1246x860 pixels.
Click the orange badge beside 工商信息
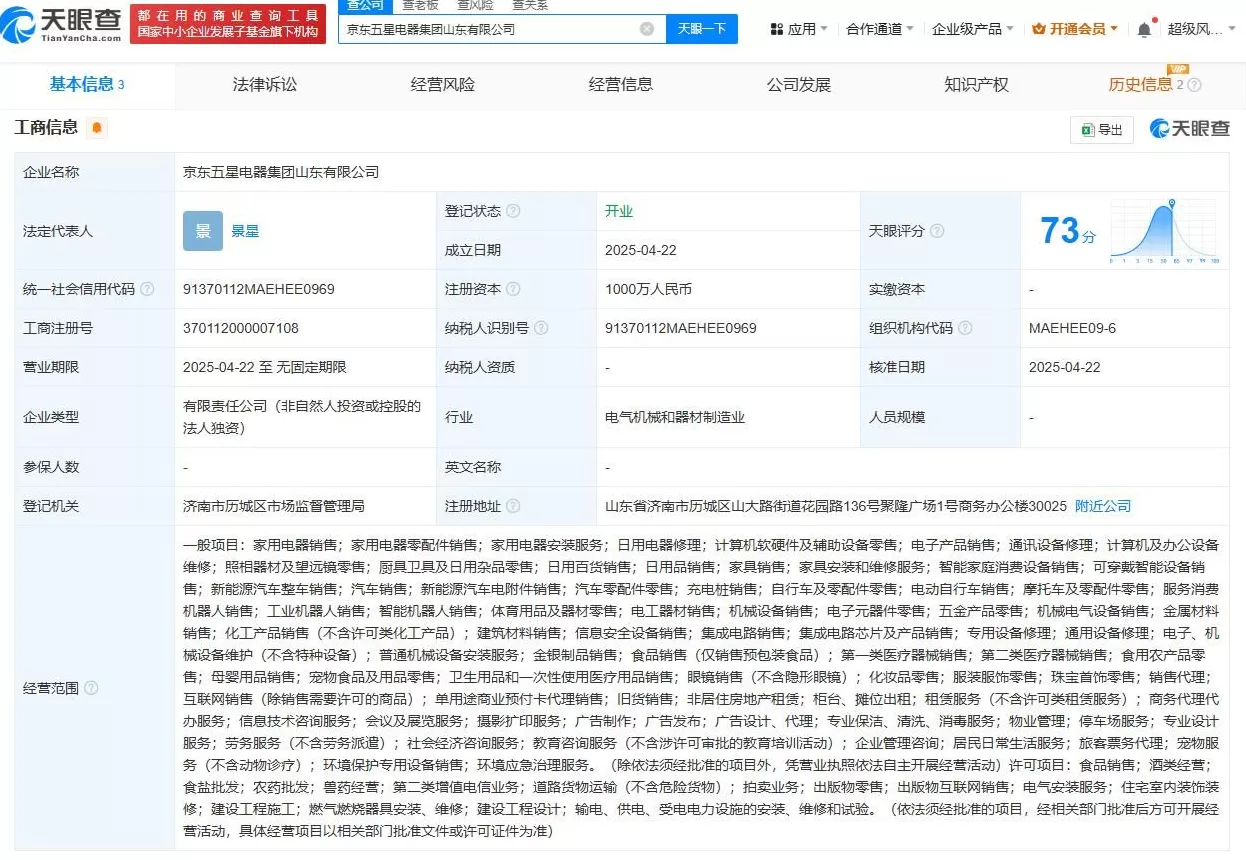(97, 128)
